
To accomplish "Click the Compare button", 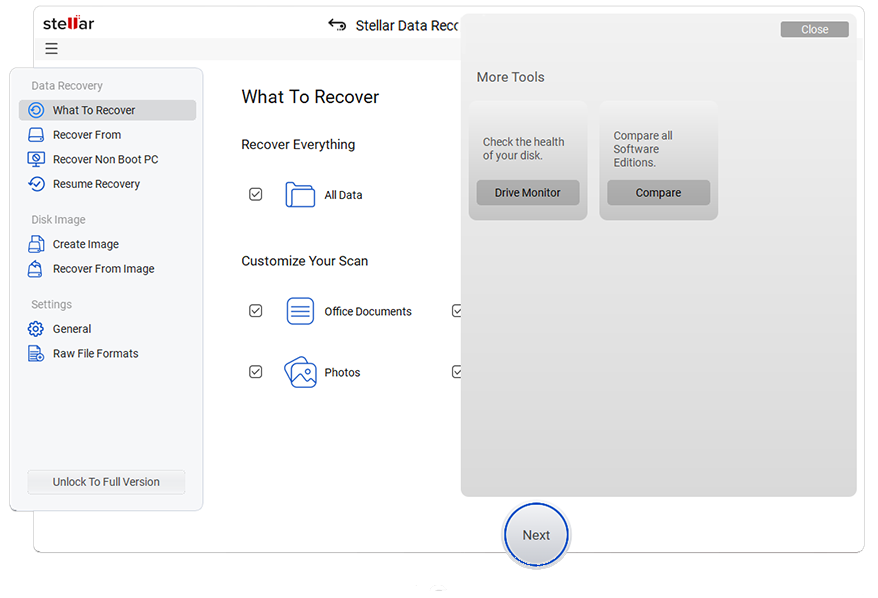I will pos(658,193).
